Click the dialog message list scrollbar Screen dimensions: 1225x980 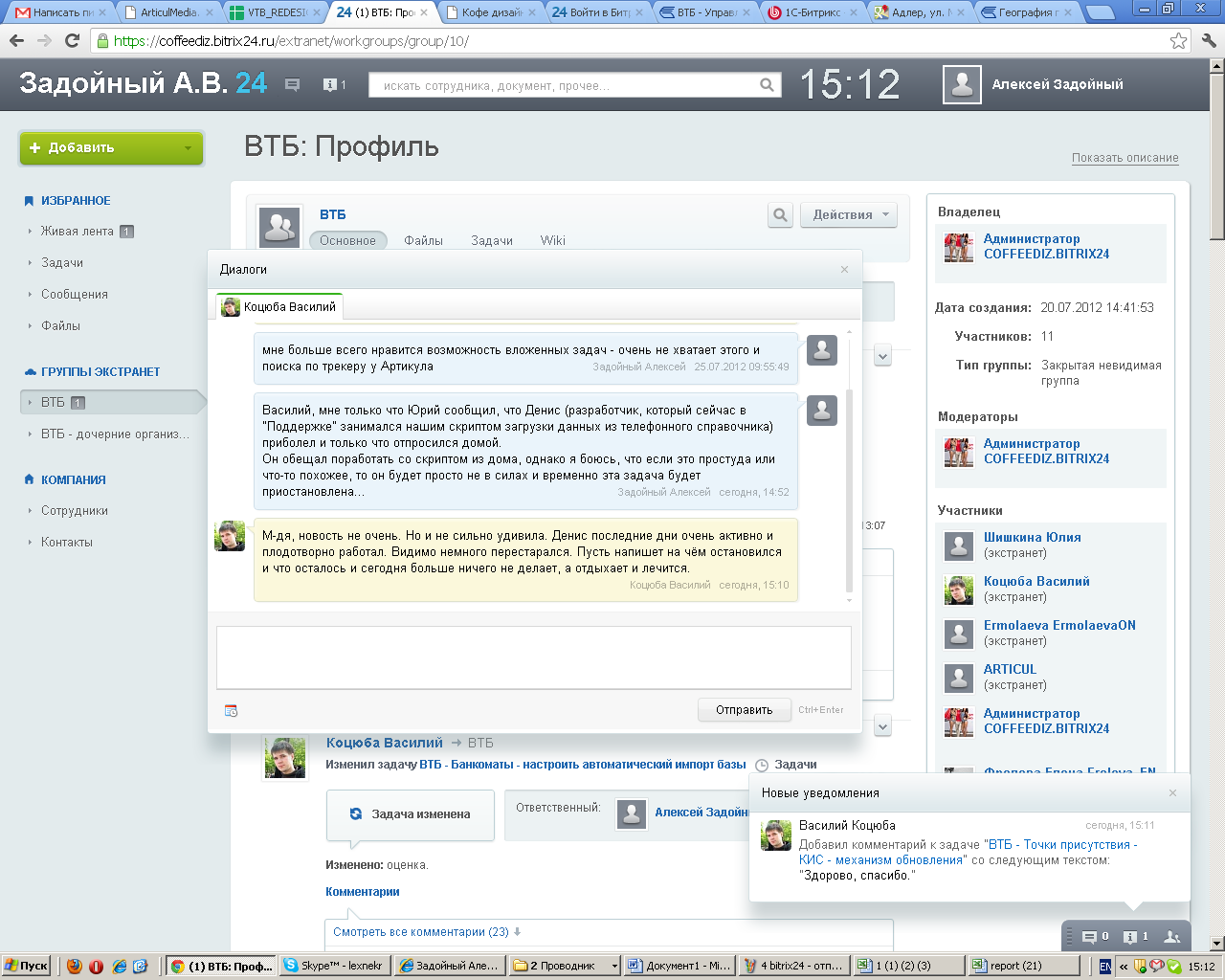pyautogui.click(x=849, y=493)
